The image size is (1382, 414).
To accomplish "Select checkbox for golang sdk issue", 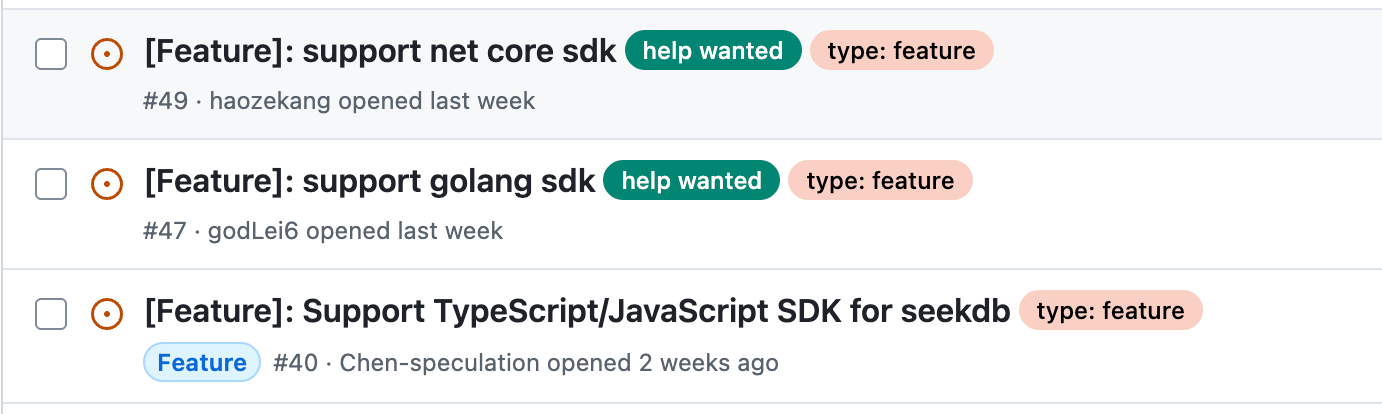I will coord(51,183).
